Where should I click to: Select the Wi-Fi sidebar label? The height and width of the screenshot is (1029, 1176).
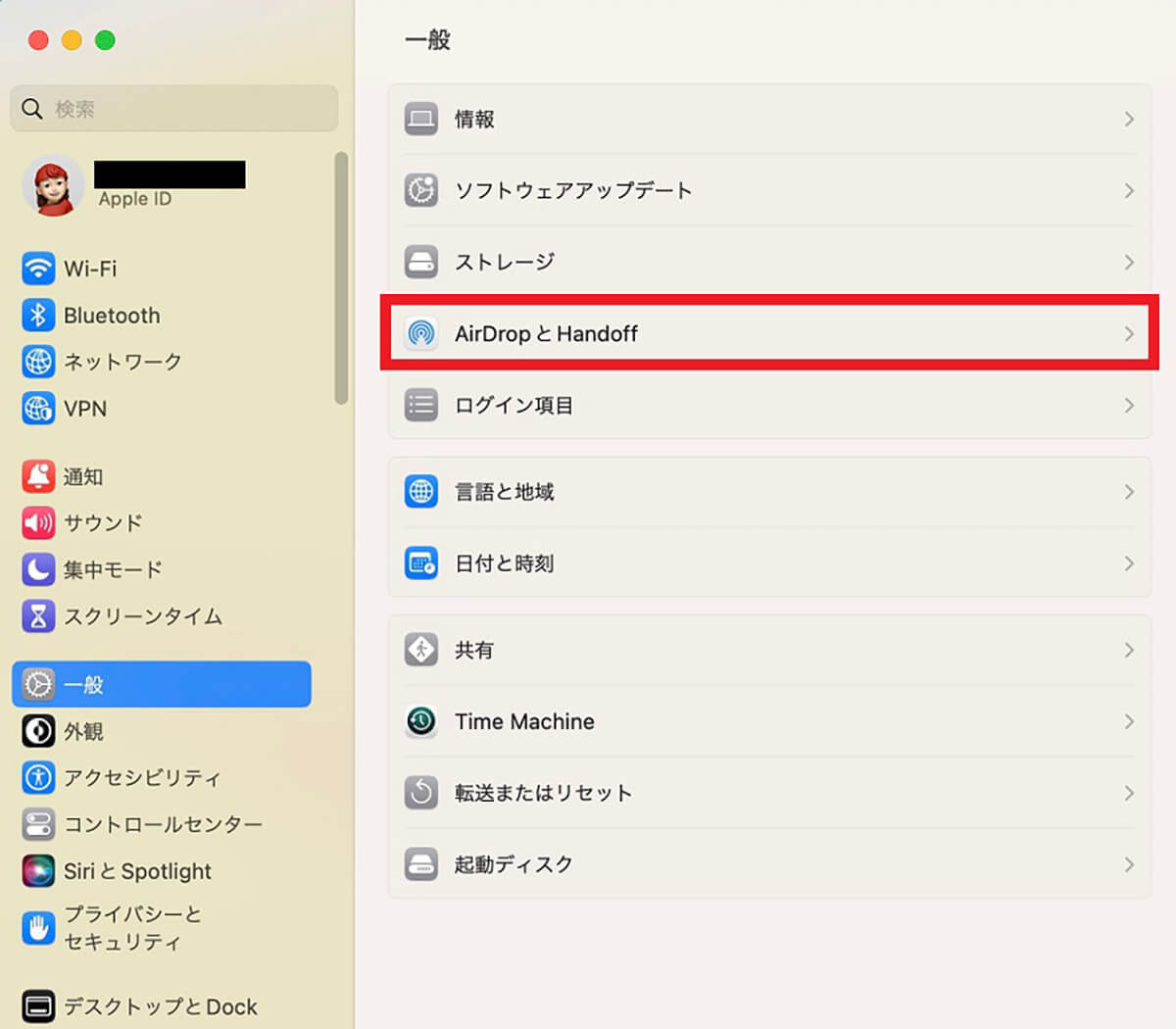click(90, 269)
